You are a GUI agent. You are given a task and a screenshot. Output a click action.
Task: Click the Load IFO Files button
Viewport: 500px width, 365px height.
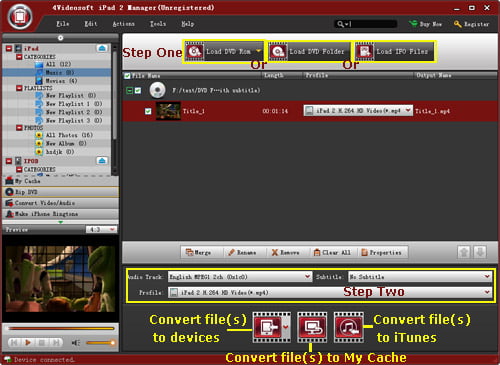coord(395,52)
